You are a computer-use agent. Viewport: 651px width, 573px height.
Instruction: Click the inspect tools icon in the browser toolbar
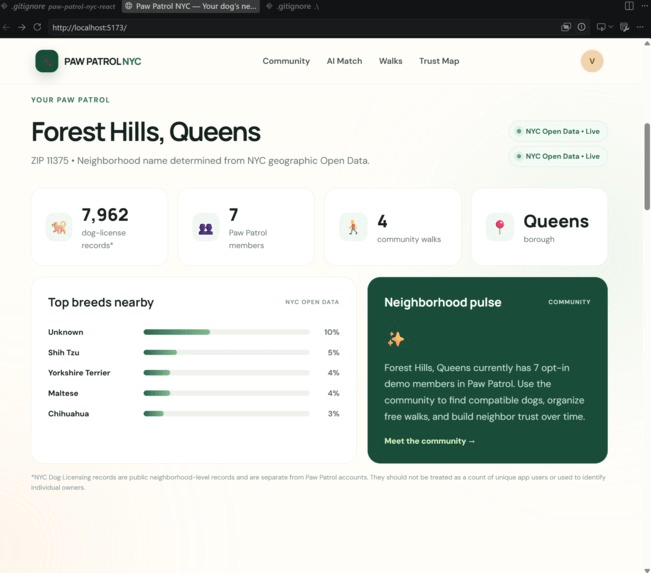point(624,27)
